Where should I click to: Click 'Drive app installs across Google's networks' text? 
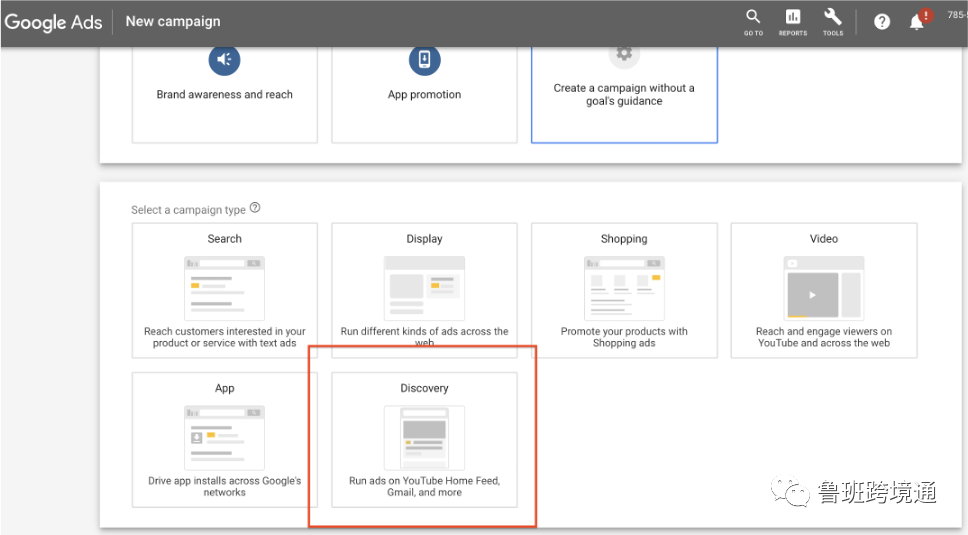pyautogui.click(x=225, y=486)
